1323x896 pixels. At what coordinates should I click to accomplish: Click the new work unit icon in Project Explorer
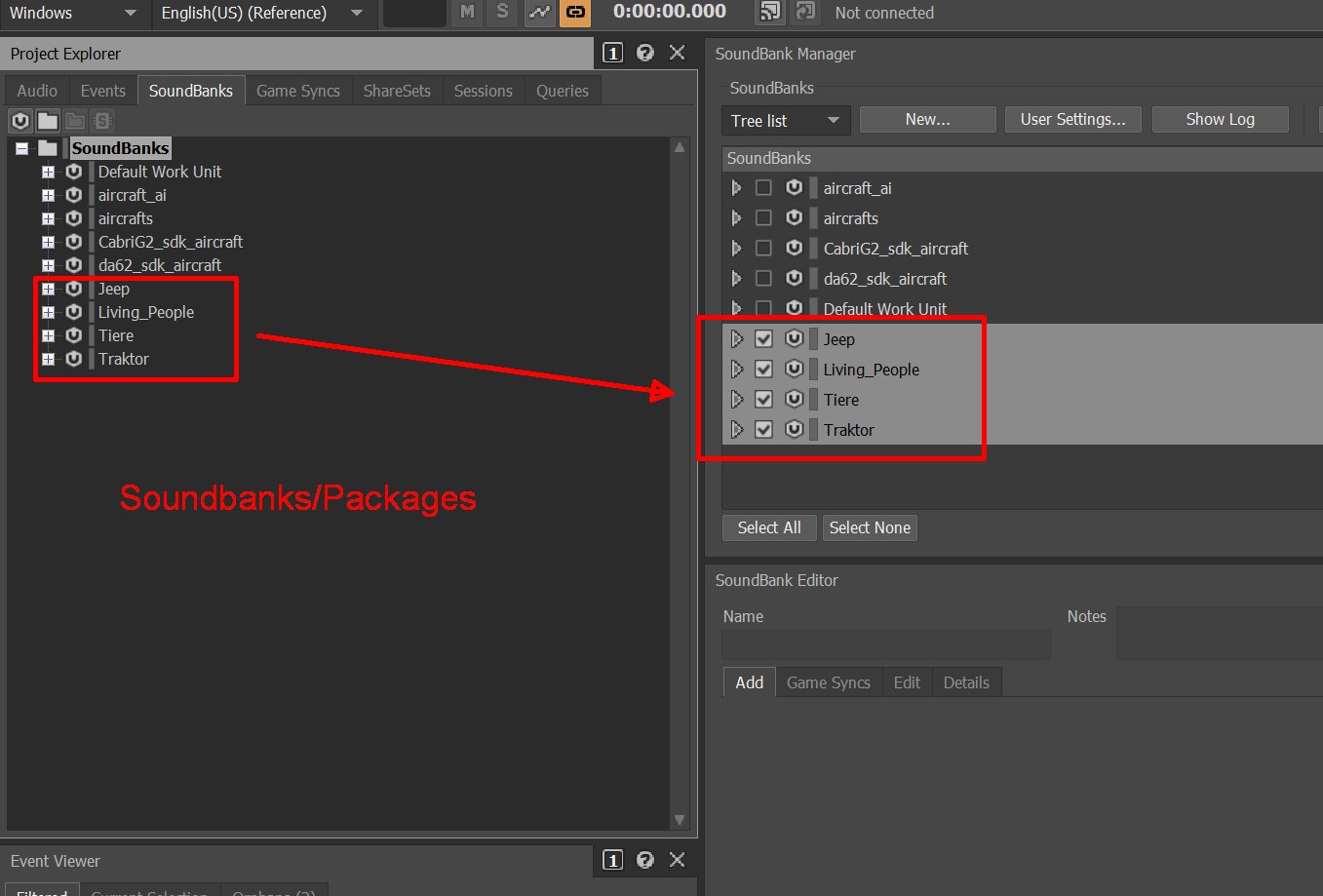pos(20,121)
